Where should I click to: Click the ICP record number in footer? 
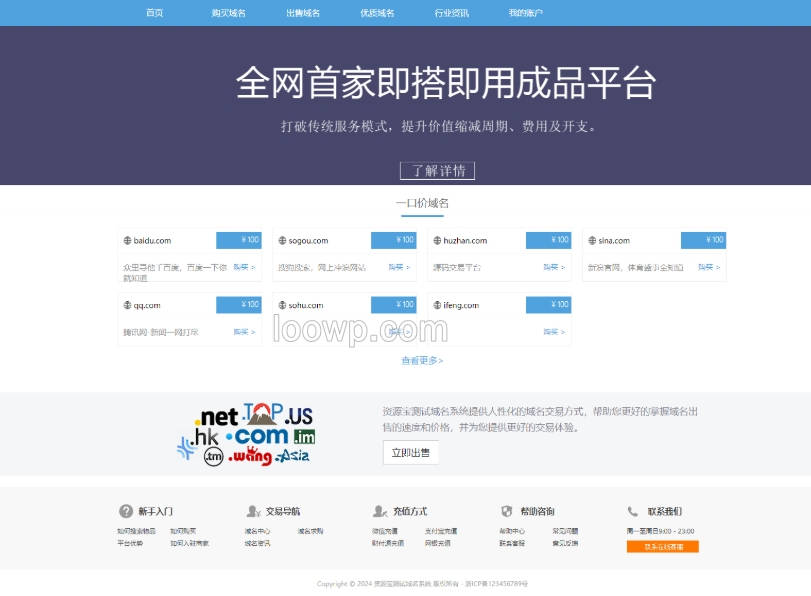(497, 584)
